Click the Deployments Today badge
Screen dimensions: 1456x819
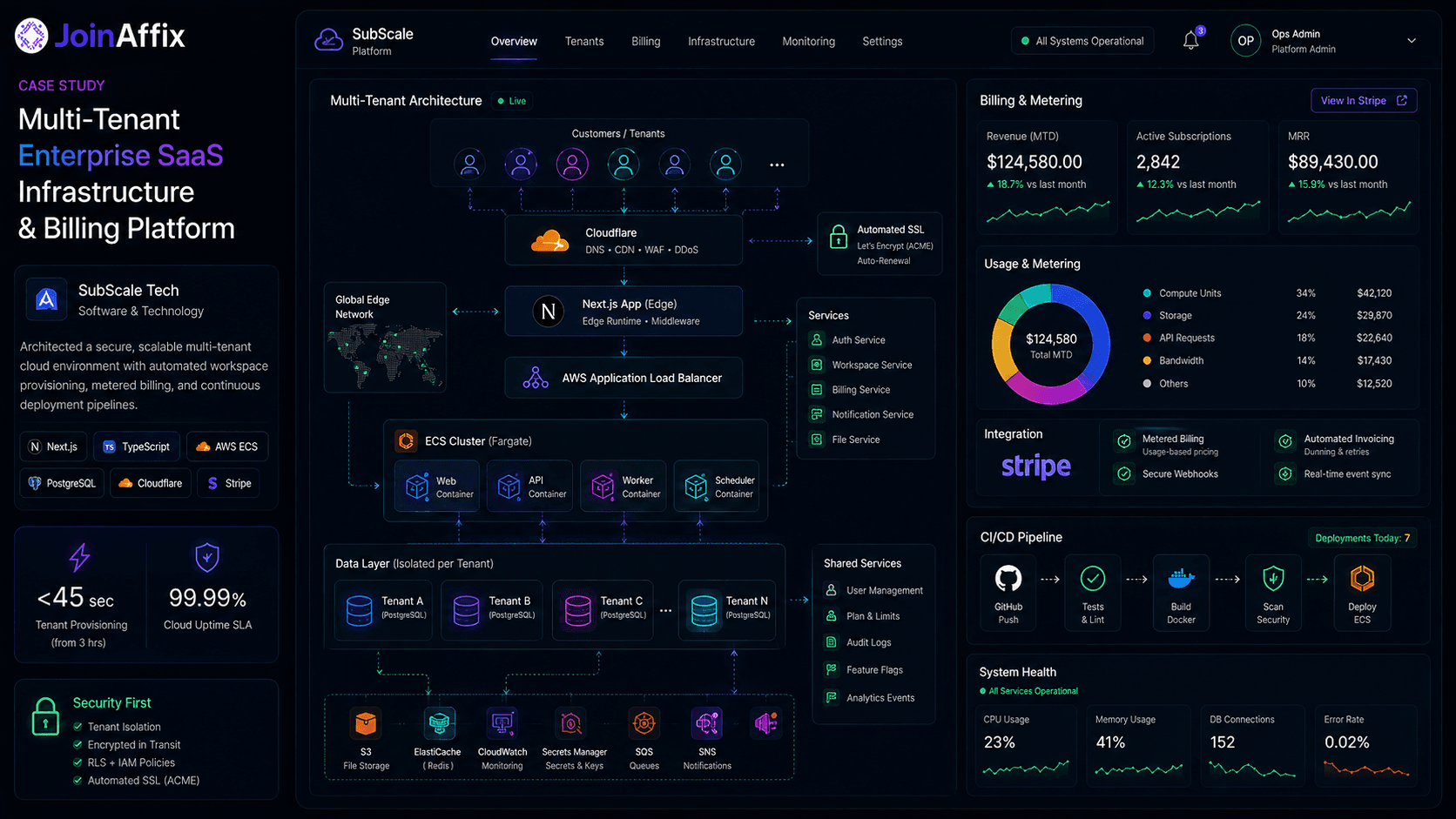1362,538
